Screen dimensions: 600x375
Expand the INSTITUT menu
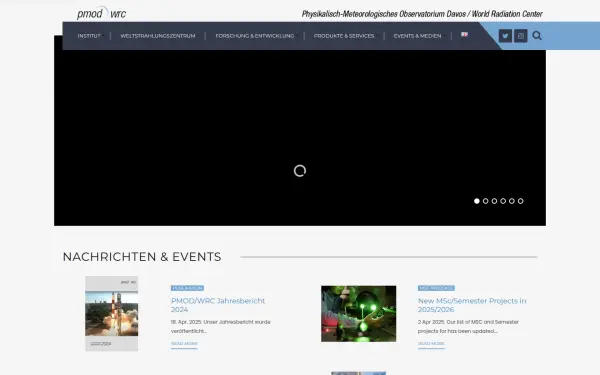click(90, 36)
